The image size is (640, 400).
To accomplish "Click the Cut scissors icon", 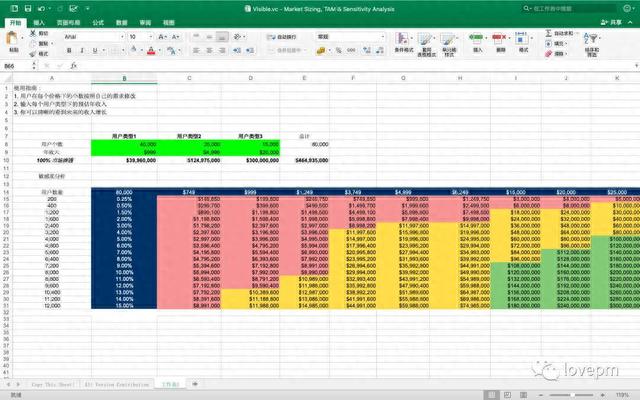I will click(x=33, y=33).
